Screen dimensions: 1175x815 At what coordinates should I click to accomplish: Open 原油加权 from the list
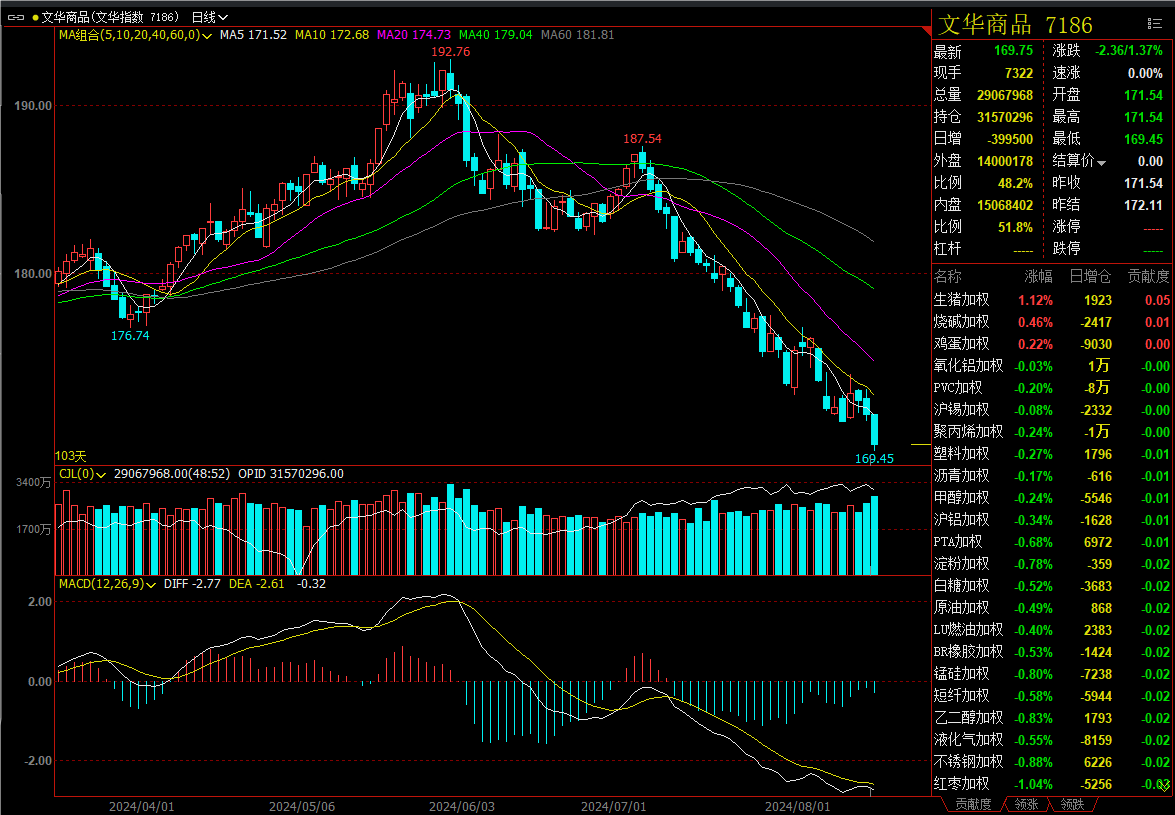(961, 608)
